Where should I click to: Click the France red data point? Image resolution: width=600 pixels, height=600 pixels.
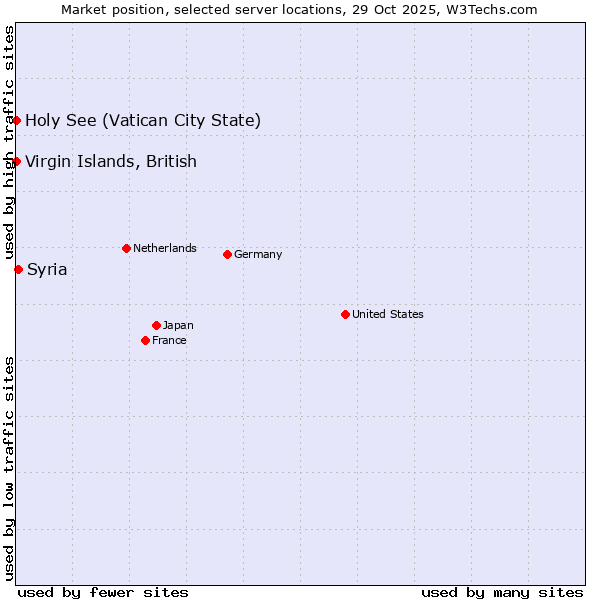click(x=146, y=340)
